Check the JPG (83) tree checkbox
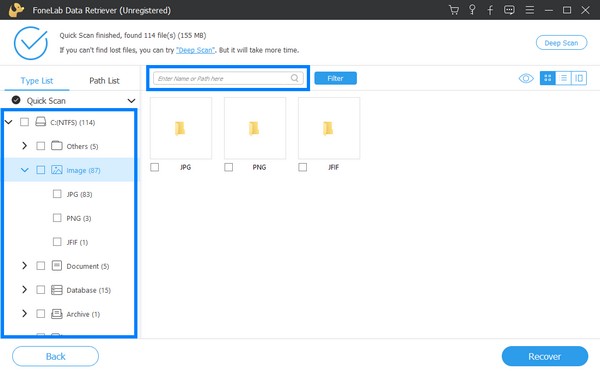The height and width of the screenshot is (379, 600). (57, 194)
